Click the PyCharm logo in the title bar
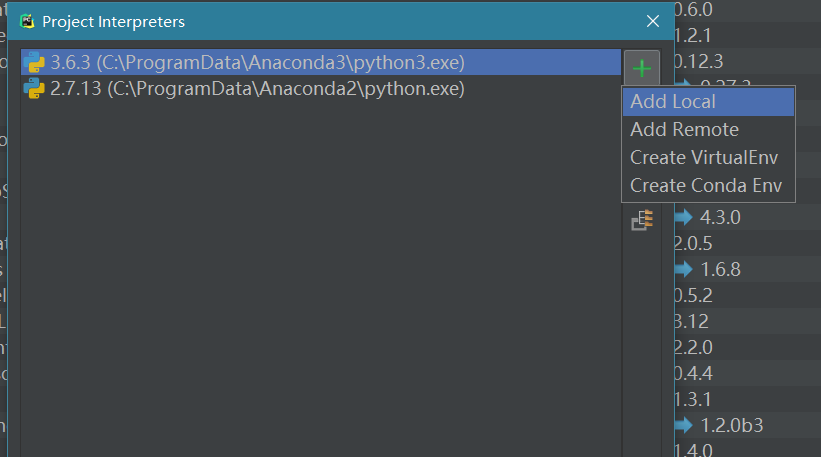Image resolution: width=821 pixels, height=457 pixels. pos(28,21)
